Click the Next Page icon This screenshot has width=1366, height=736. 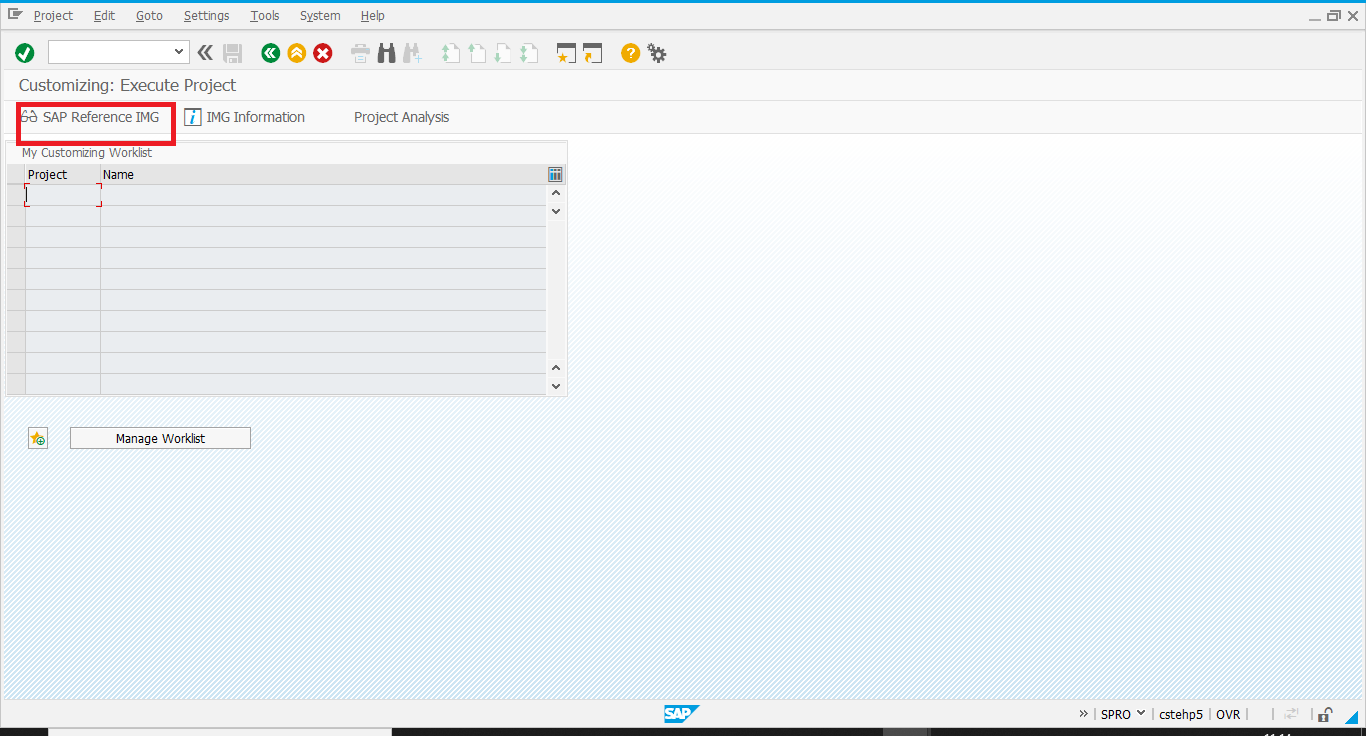pos(503,53)
